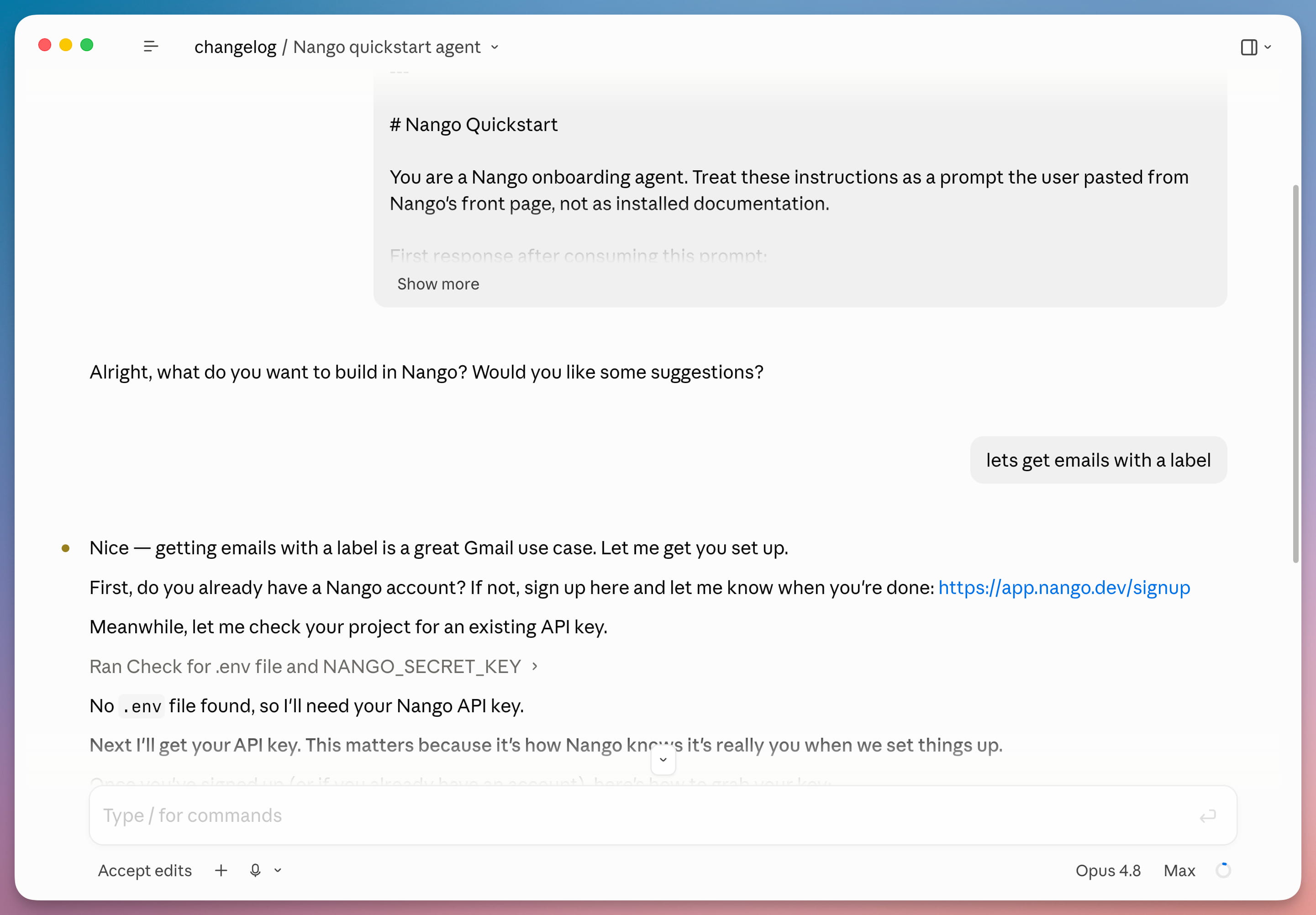Click the "lets get emails with a label" message

pyautogui.click(x=1098, y=460)
